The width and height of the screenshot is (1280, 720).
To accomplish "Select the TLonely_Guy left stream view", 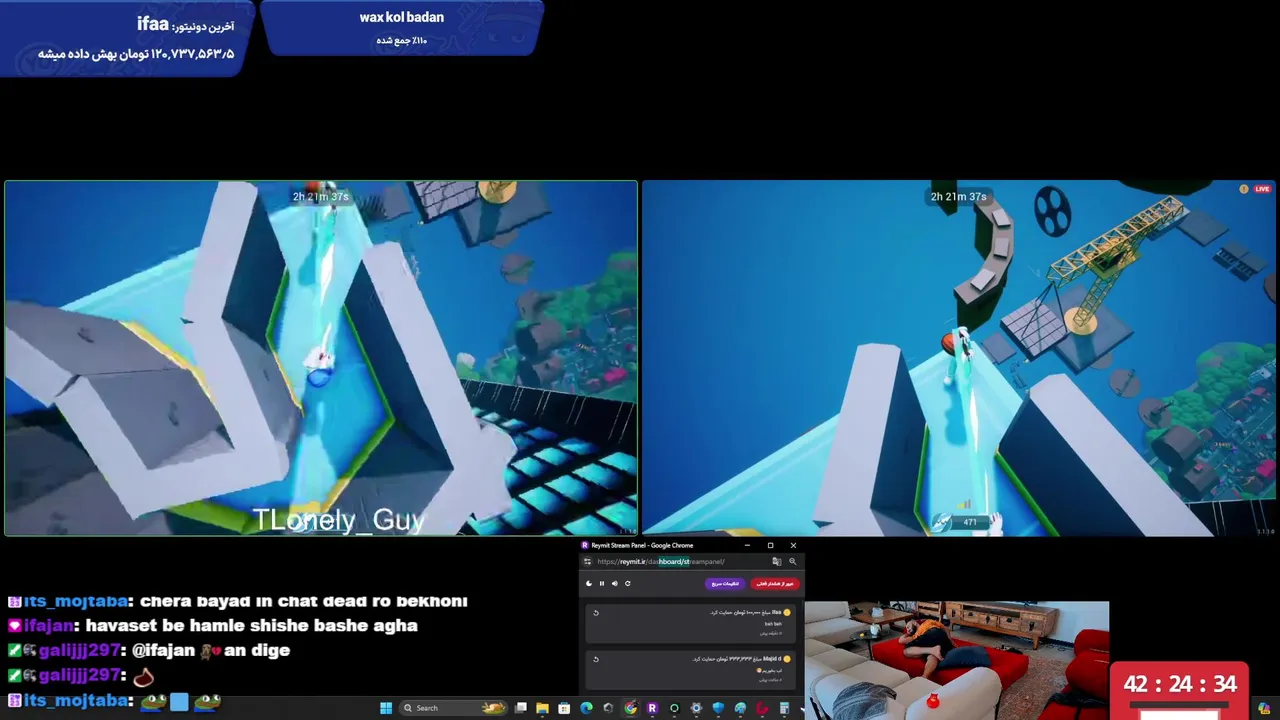I will (x=321, y=358).
